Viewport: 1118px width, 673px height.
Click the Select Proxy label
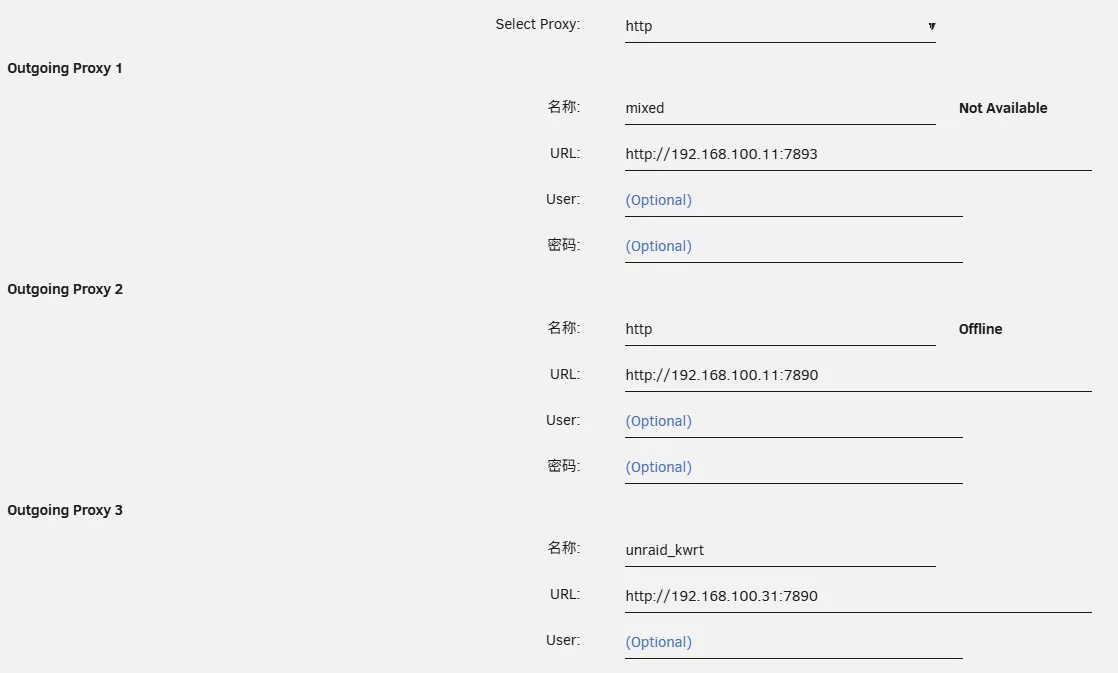pos(537,24)
